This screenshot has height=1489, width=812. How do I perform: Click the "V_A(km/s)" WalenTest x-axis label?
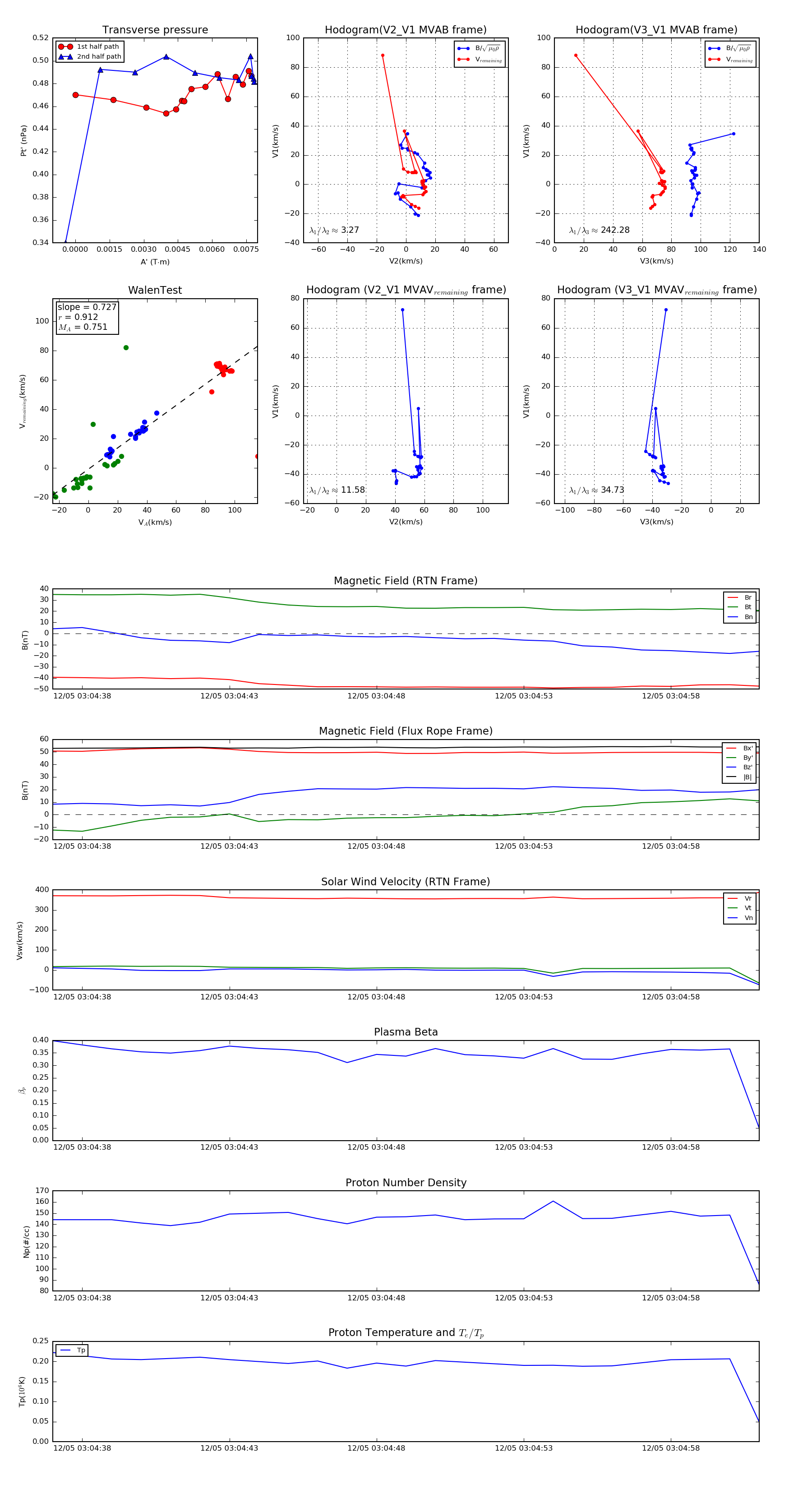155,523
